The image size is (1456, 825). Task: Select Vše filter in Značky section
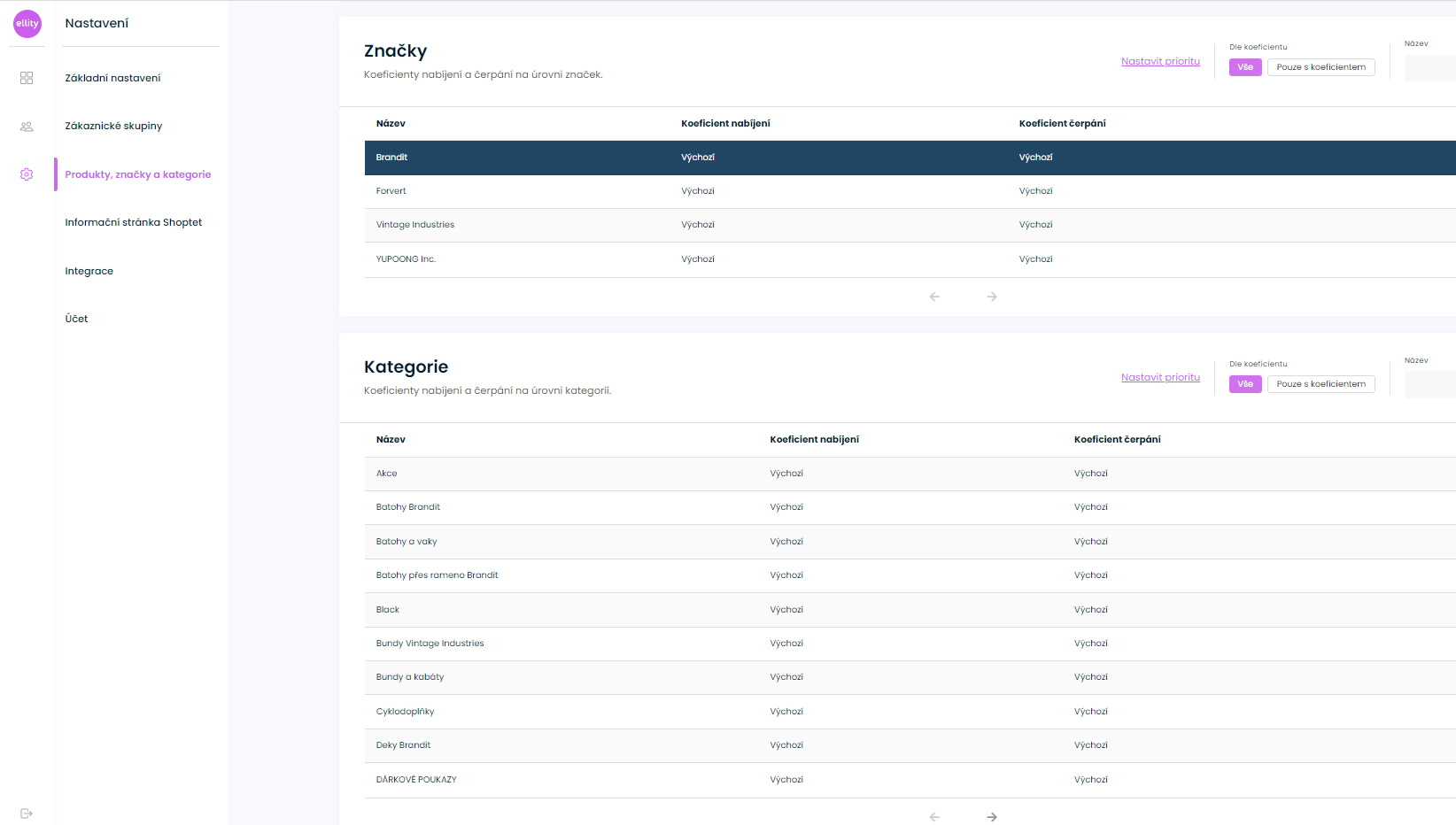pyautogui.click(x=1245, y=67)
